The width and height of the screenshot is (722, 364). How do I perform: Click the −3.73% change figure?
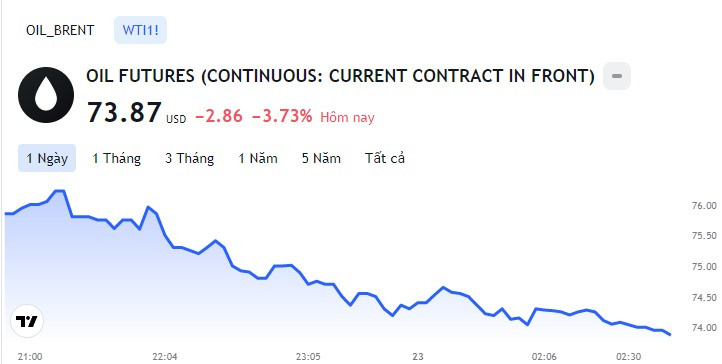(x=282, y=116)
